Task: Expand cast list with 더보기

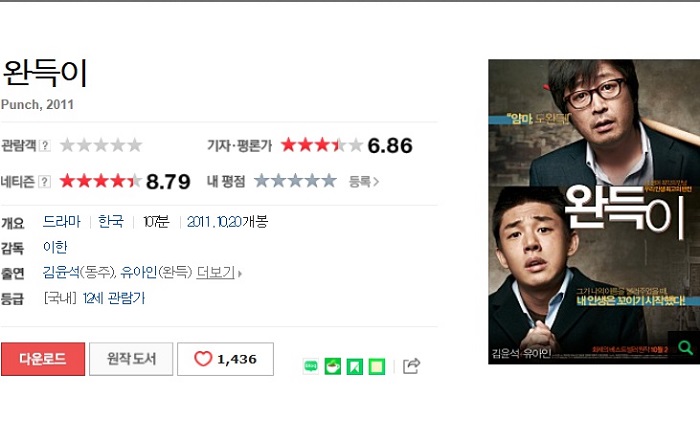Action: click(219, 272)
